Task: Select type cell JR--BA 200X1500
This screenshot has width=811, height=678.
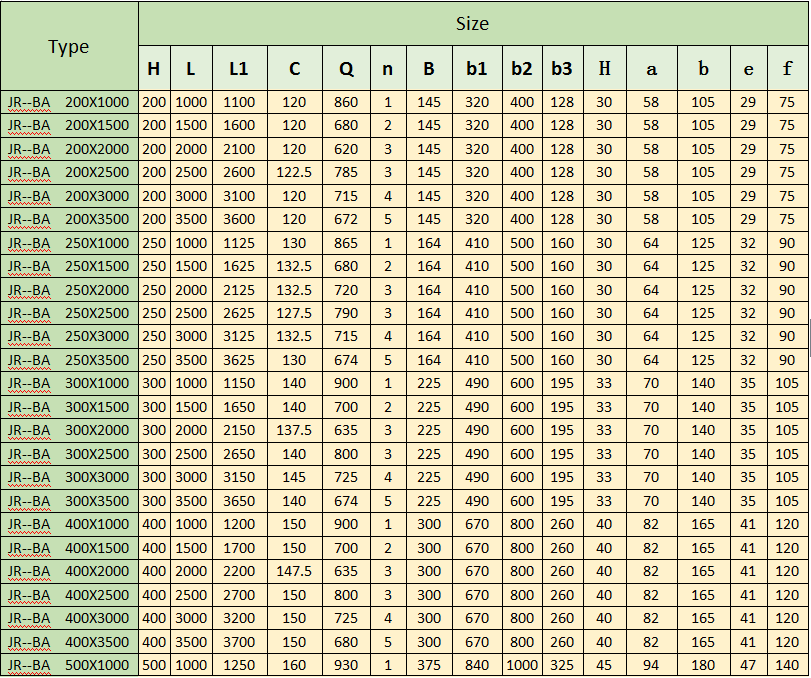Action: [69, 126]
